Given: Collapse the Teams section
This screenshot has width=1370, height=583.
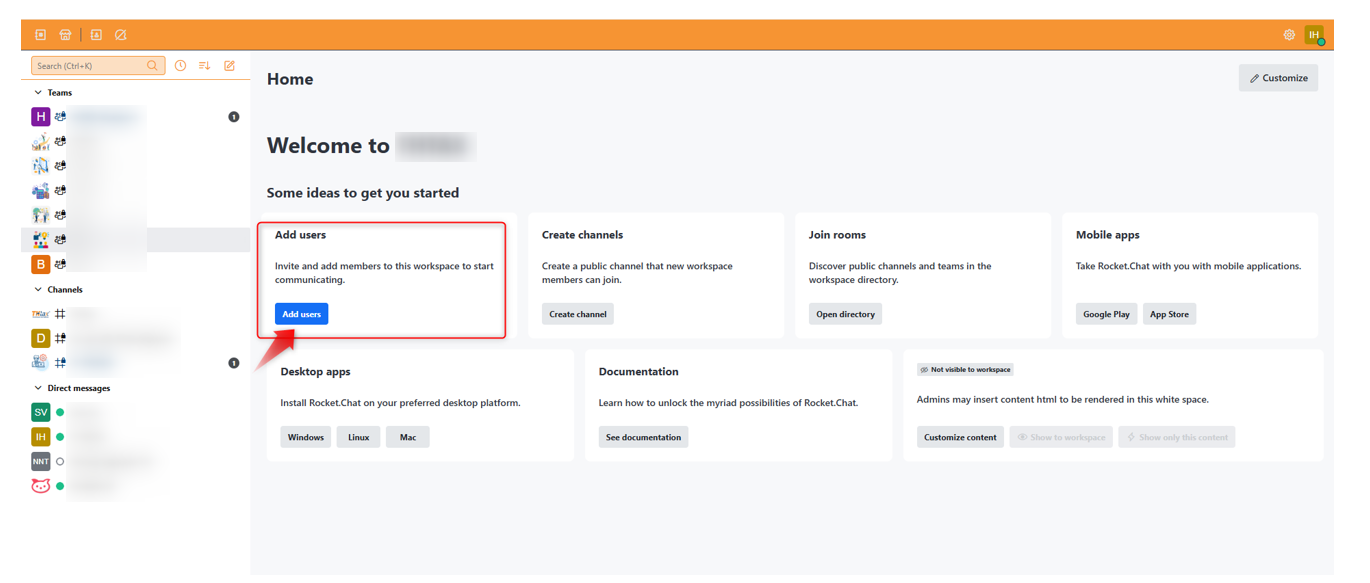Looking at the screenshot, I should tap(38, 93).
